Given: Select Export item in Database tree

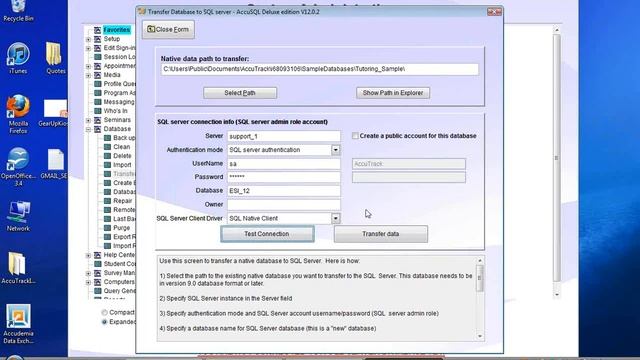Looking at the screenshot, I should coord(124,237).
